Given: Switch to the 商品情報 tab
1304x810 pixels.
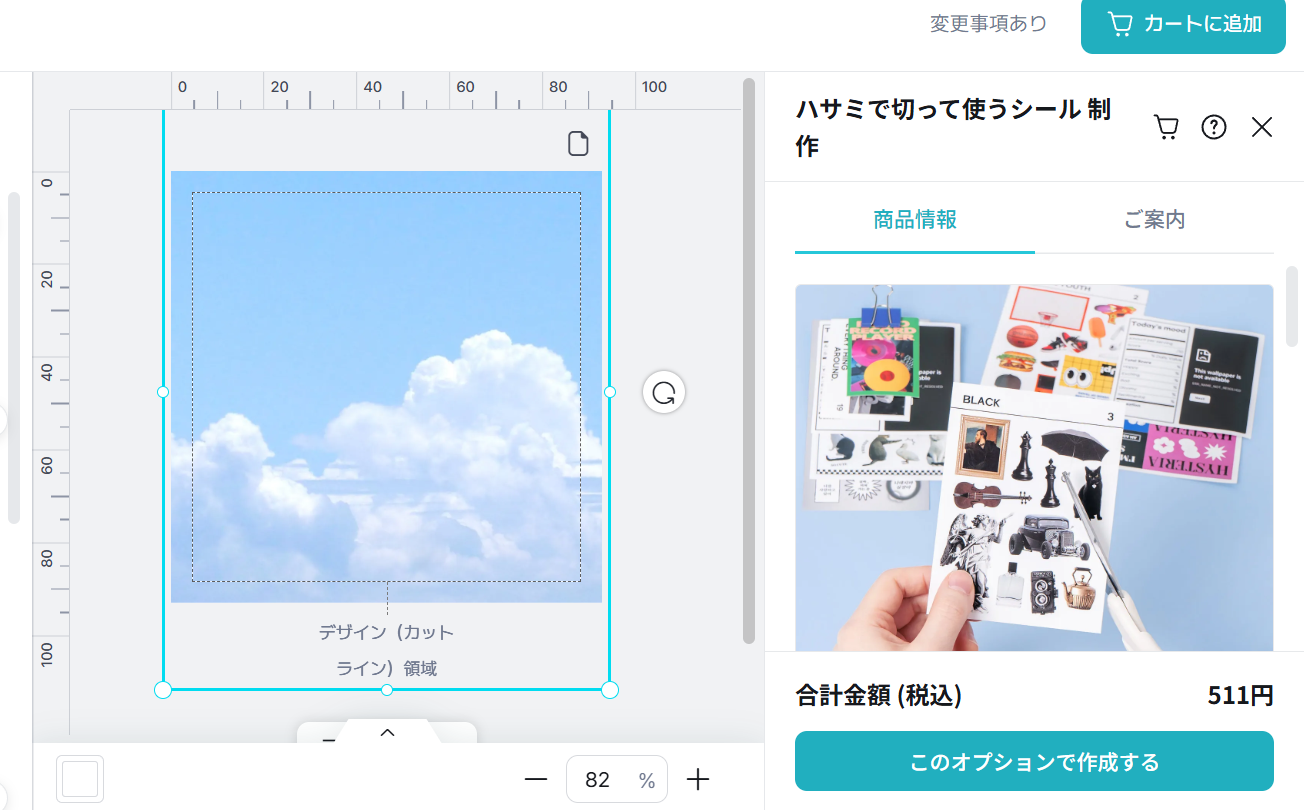Looking at the screenshot, I should [x=914, y=220].
